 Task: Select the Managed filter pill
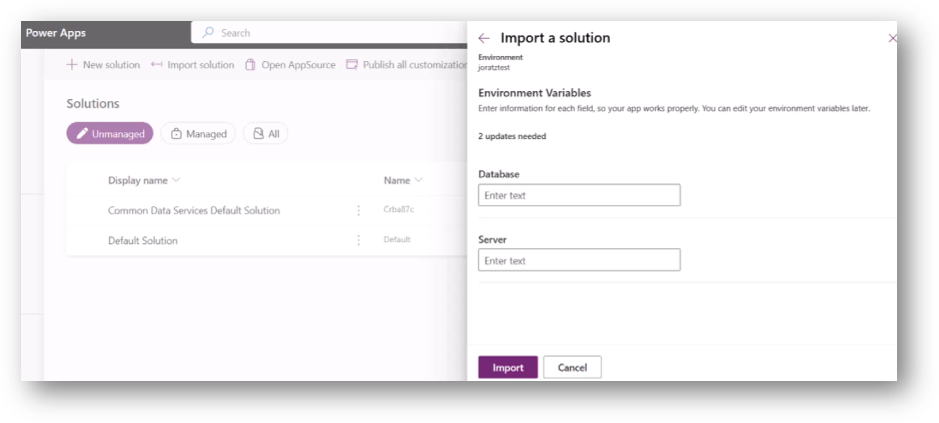point(198,134)
